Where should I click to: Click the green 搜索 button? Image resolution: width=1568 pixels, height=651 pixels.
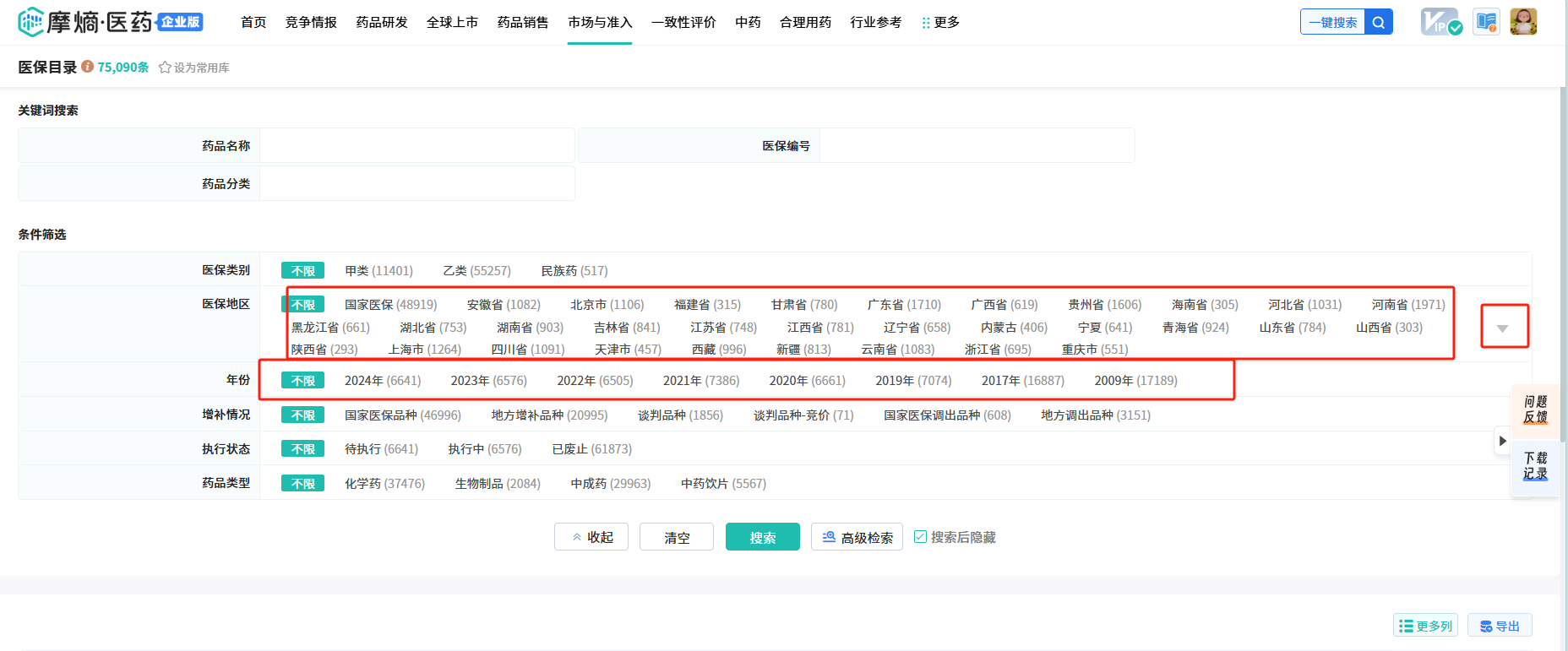pyautogui.click(x=762, y=537)
